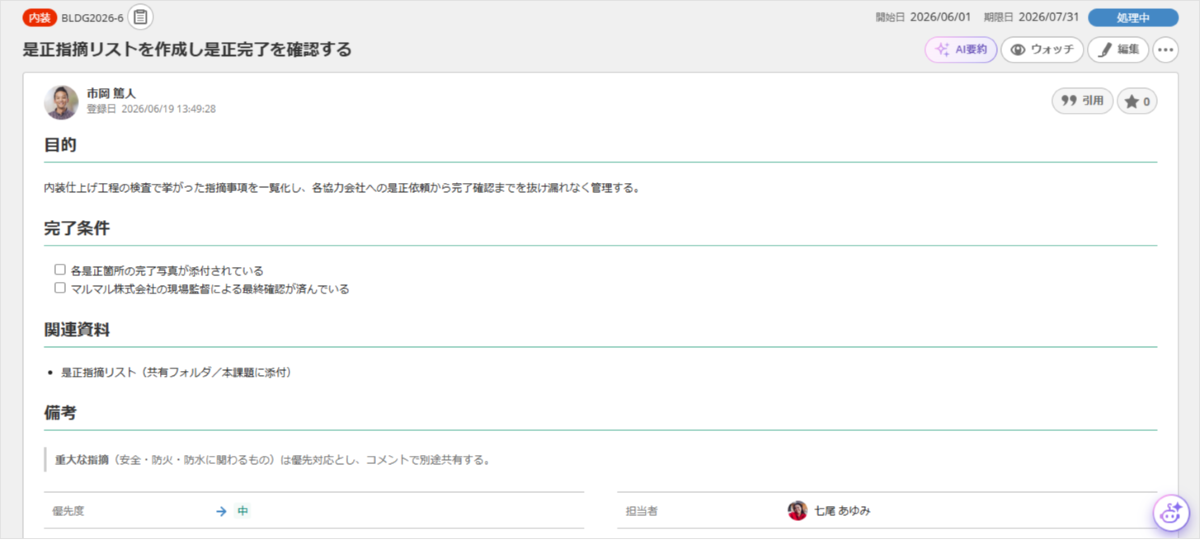The height and width of the screenshot is (540, 1200).
Task: Click the 登録日 2026/06/19 13:49:28 timestamp
Action: pyautogui.click(x=151, y=109)
